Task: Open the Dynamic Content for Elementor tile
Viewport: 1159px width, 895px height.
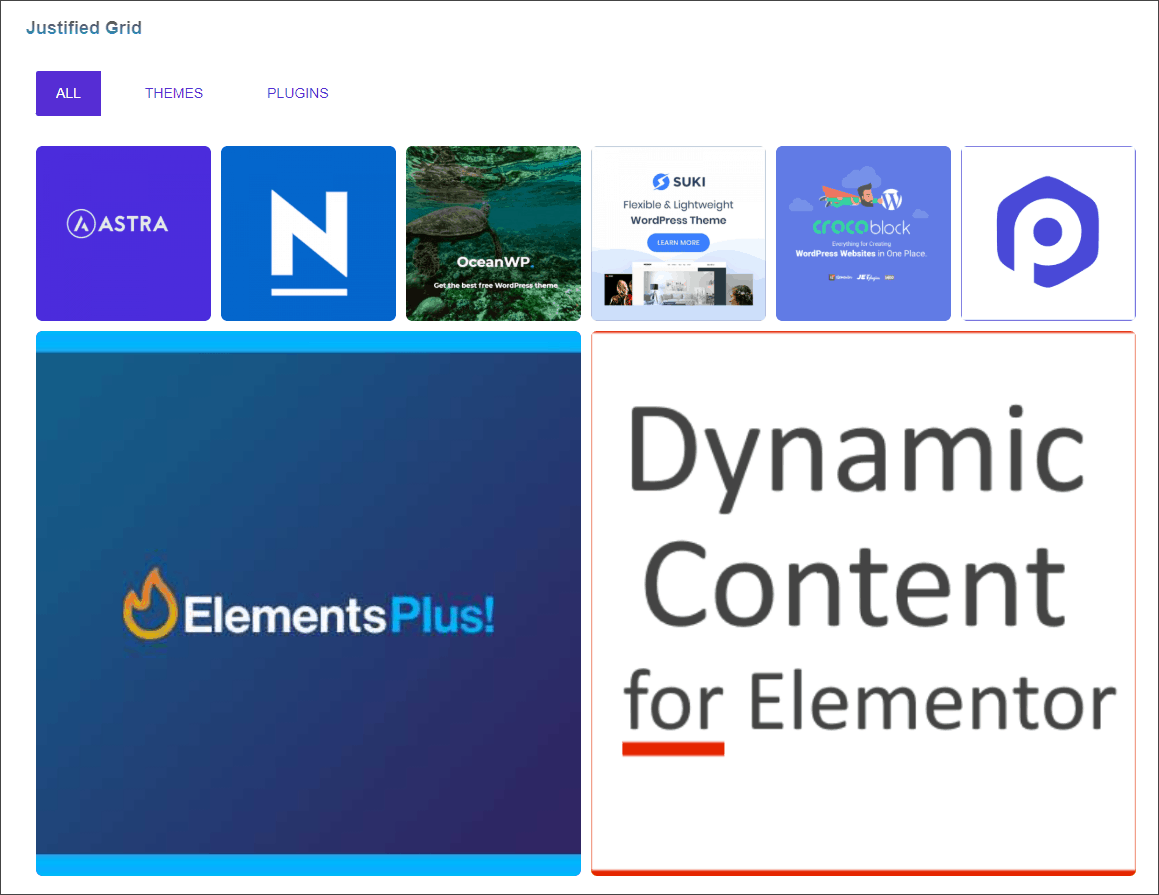Action: pos(863,603)
